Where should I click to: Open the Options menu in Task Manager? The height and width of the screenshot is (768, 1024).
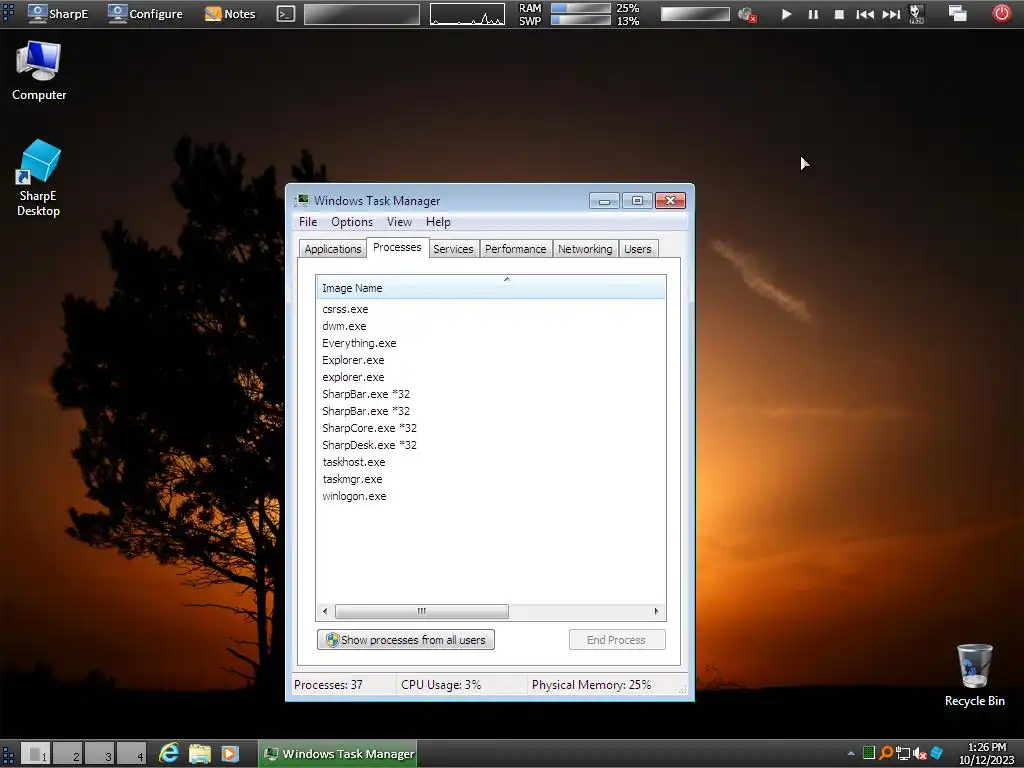click(351, 222)
